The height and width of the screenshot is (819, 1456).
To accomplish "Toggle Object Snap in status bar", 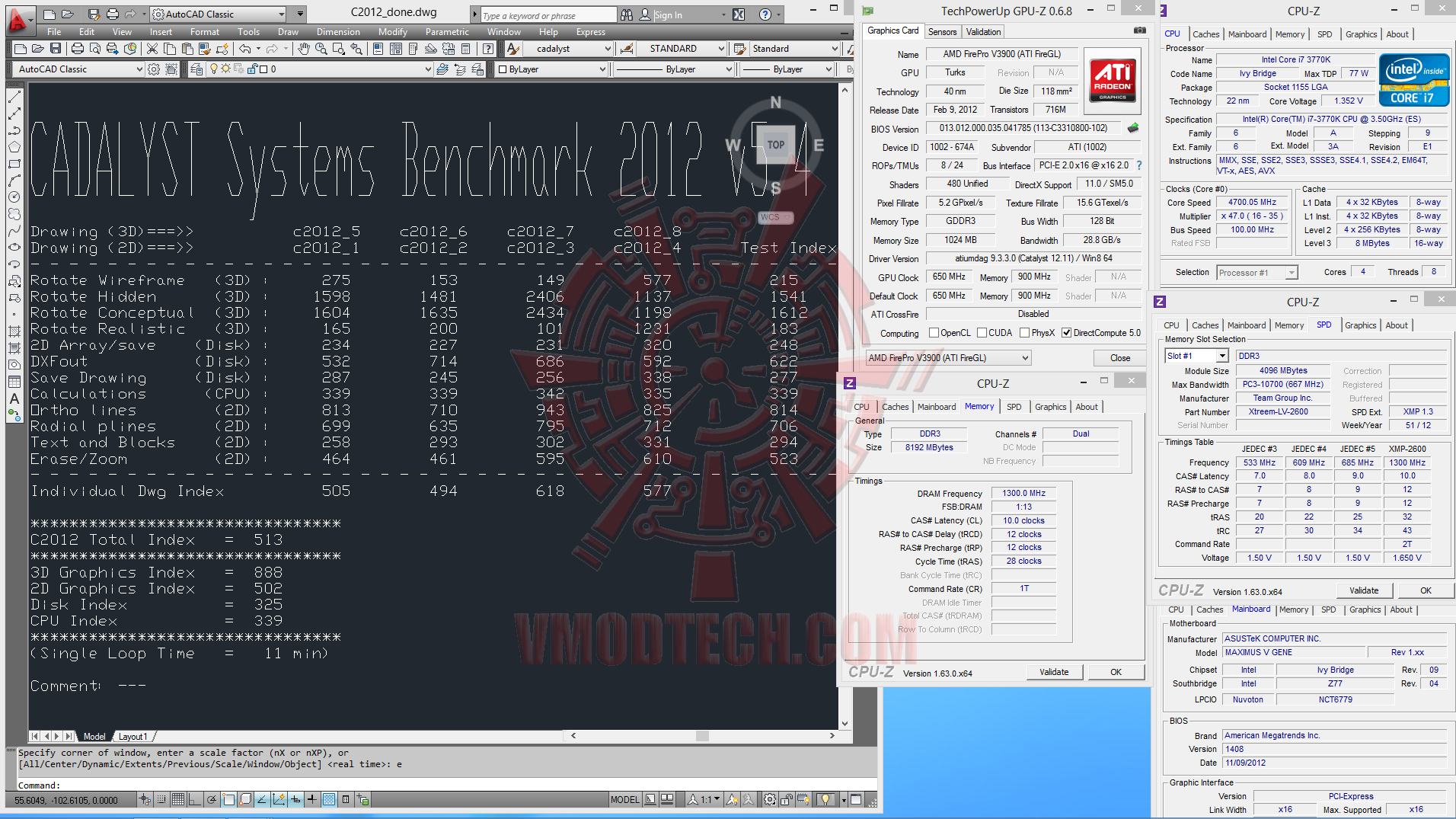I will pos(228,799).
